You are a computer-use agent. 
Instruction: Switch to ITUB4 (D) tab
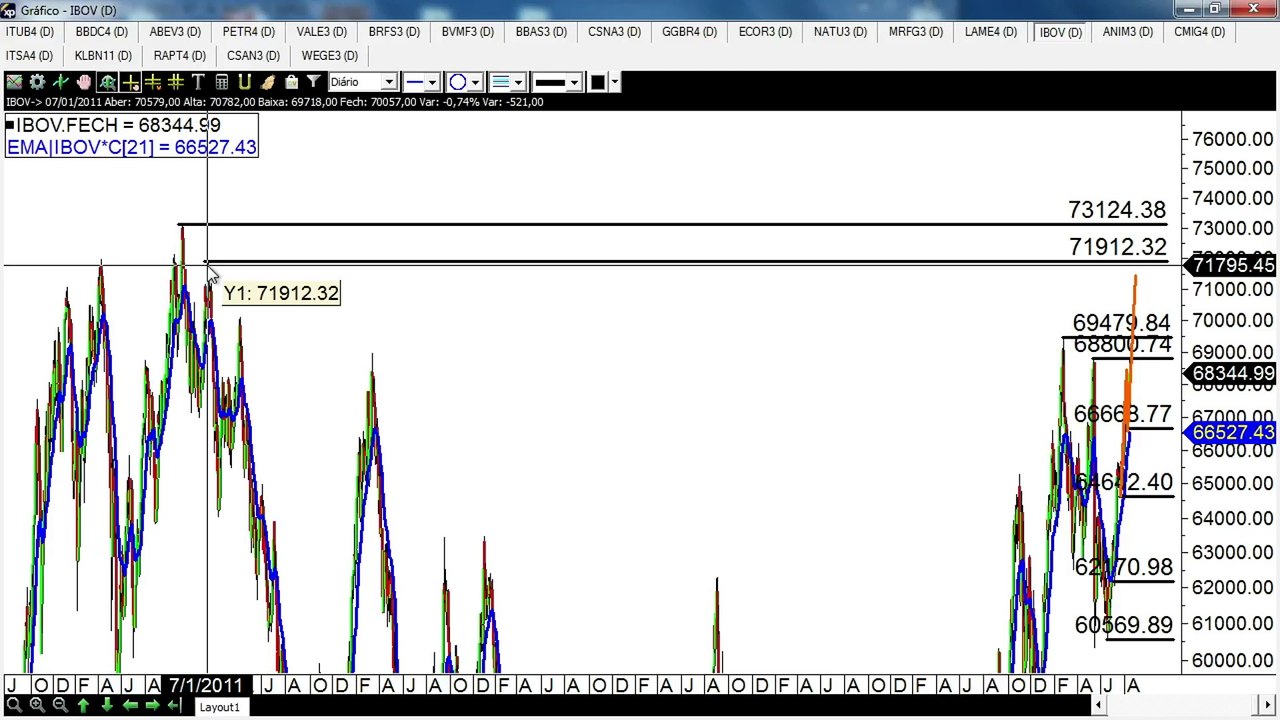(30, 32)
